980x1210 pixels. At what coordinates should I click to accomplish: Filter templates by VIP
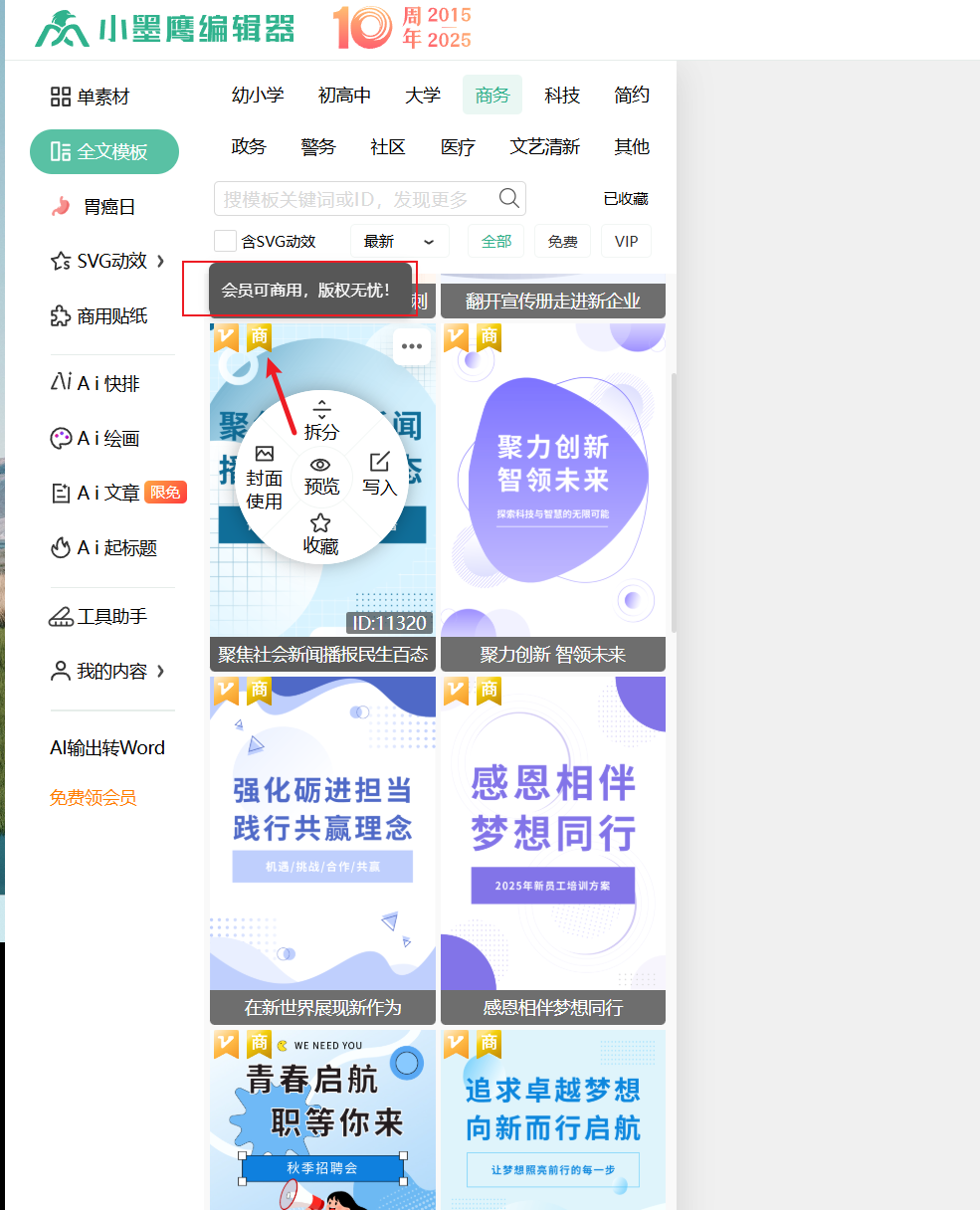point(626,242)
